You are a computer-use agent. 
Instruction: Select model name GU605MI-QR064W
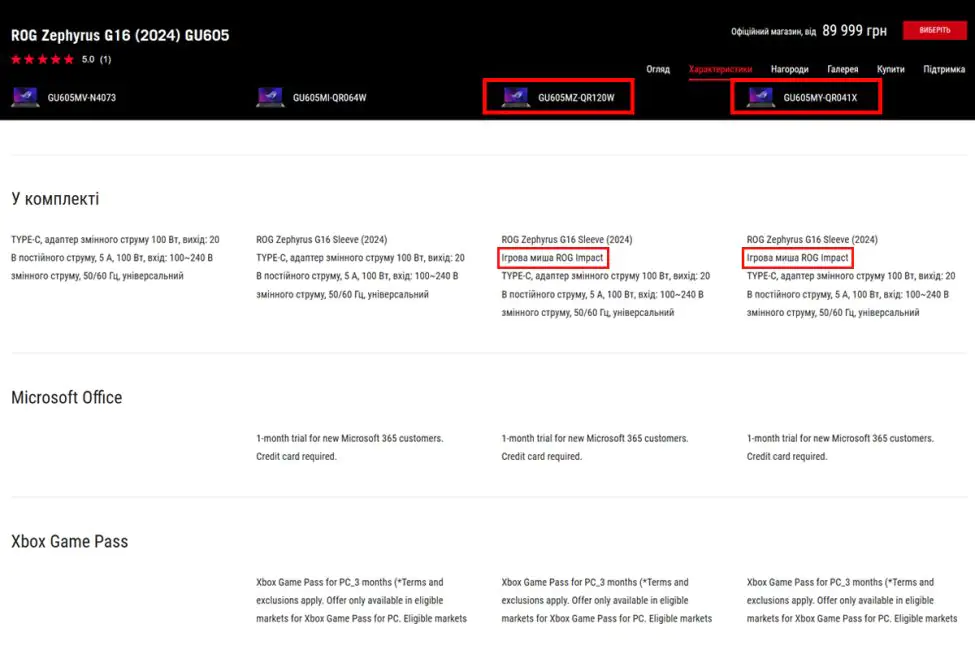click(330, 98)
